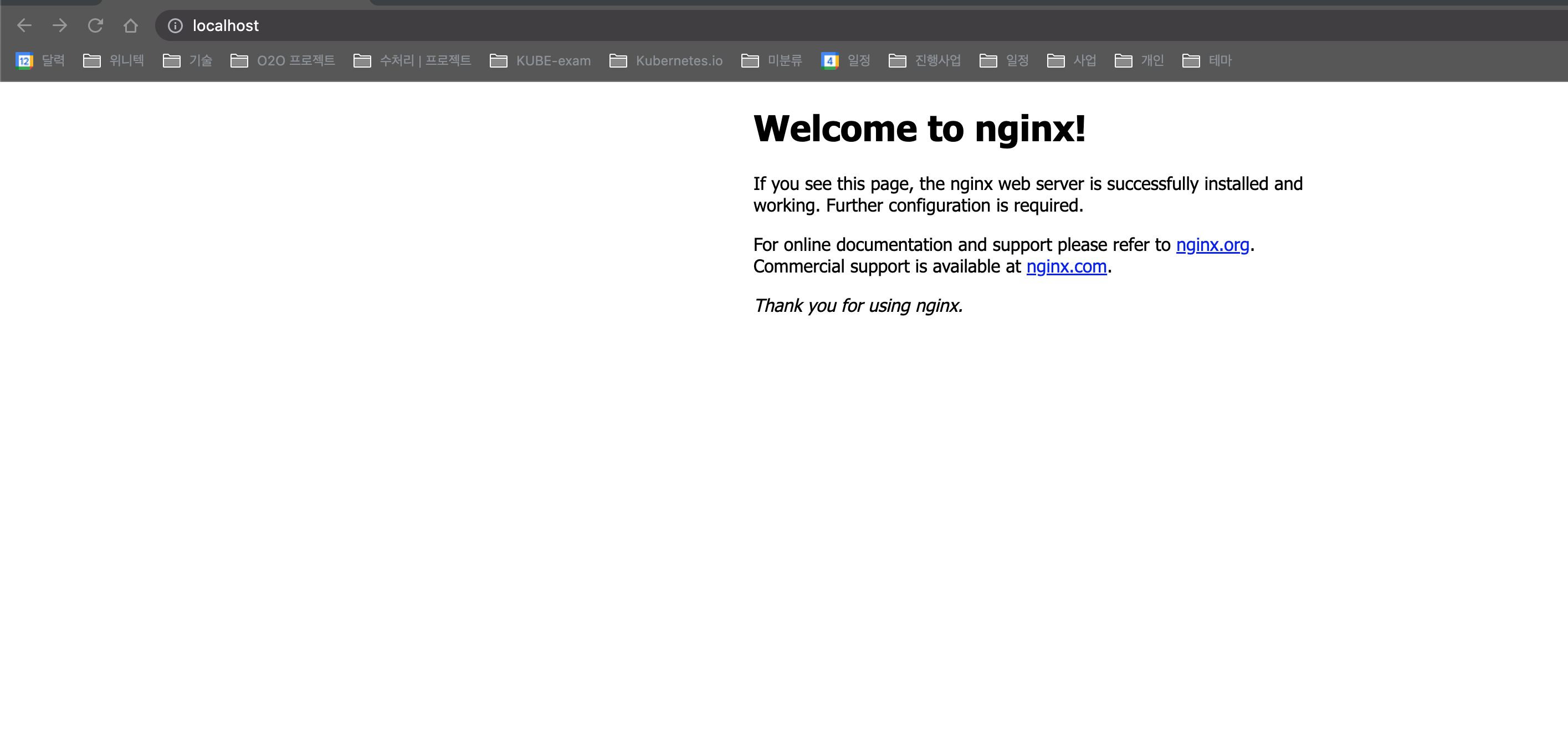Follow the nginx.org link

pos(1212,245)
